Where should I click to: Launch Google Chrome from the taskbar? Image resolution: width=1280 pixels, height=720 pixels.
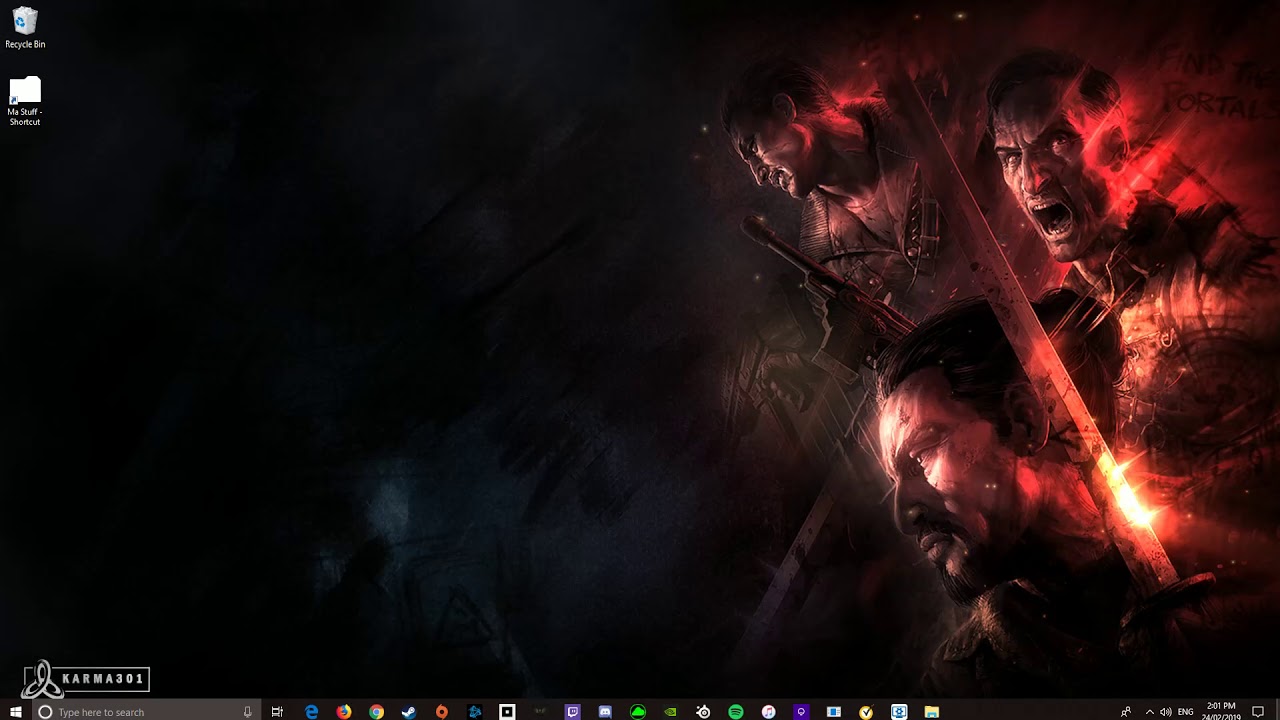coord(376,712)
